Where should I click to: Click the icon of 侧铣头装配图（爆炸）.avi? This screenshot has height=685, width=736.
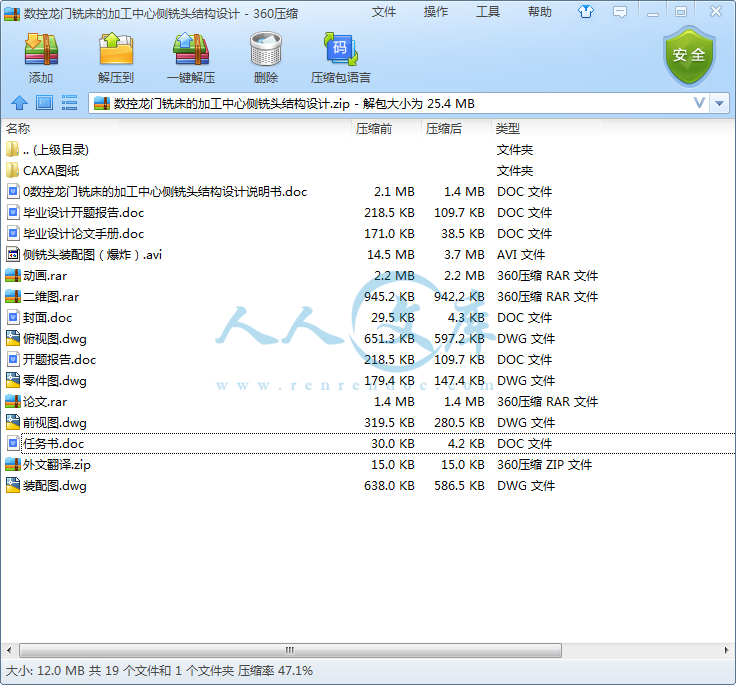13,254
